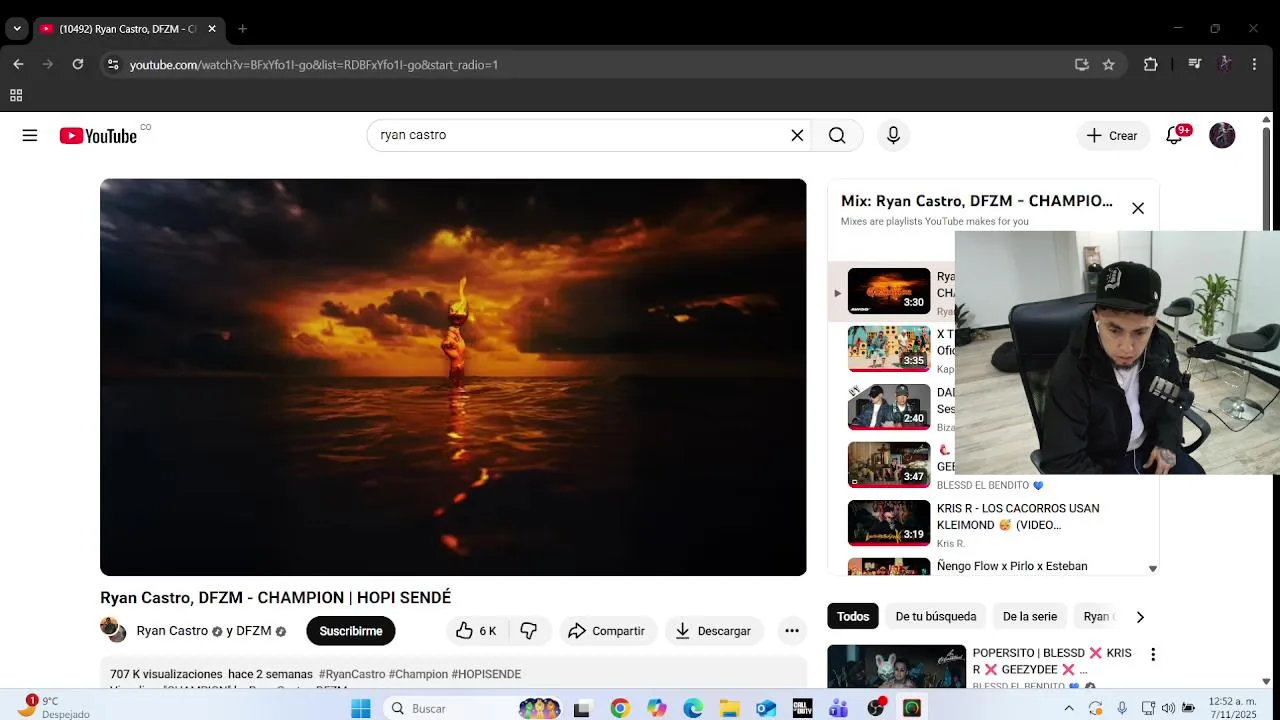Close the Mix playlist panel
Viewport: 1280px width, 720px height.
click(1137, 208)
